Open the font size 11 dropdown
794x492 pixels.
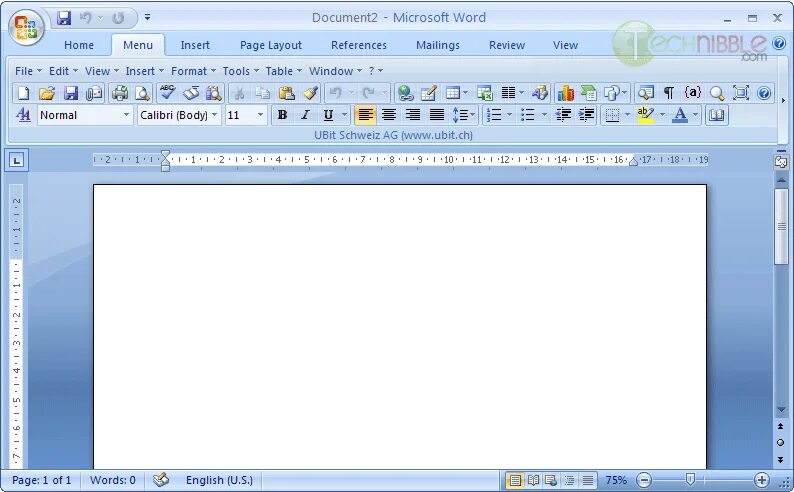[260, 115]
